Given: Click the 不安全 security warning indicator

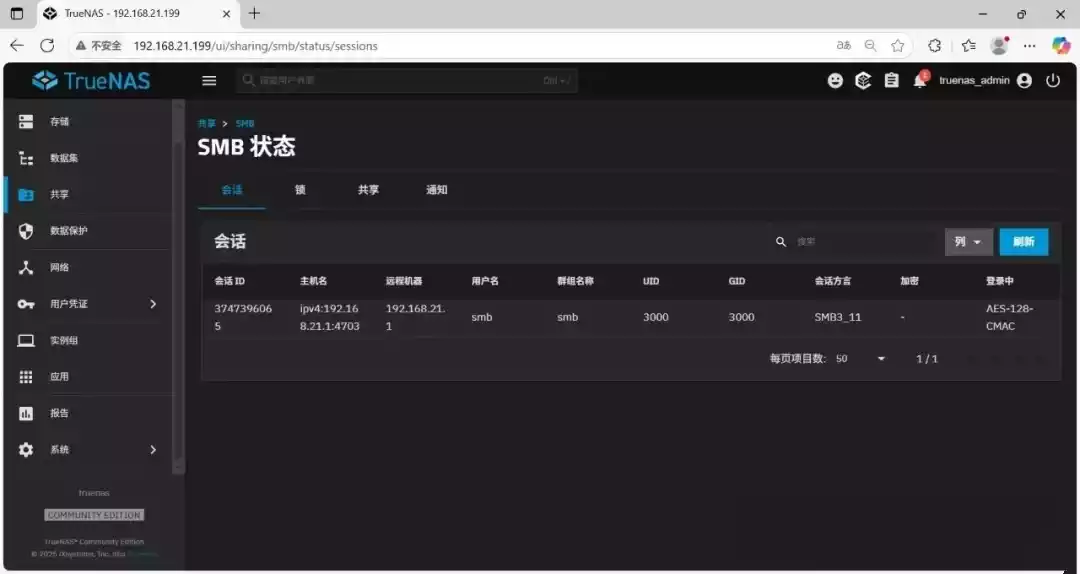Looking at the screenshot, I should 98,46.
